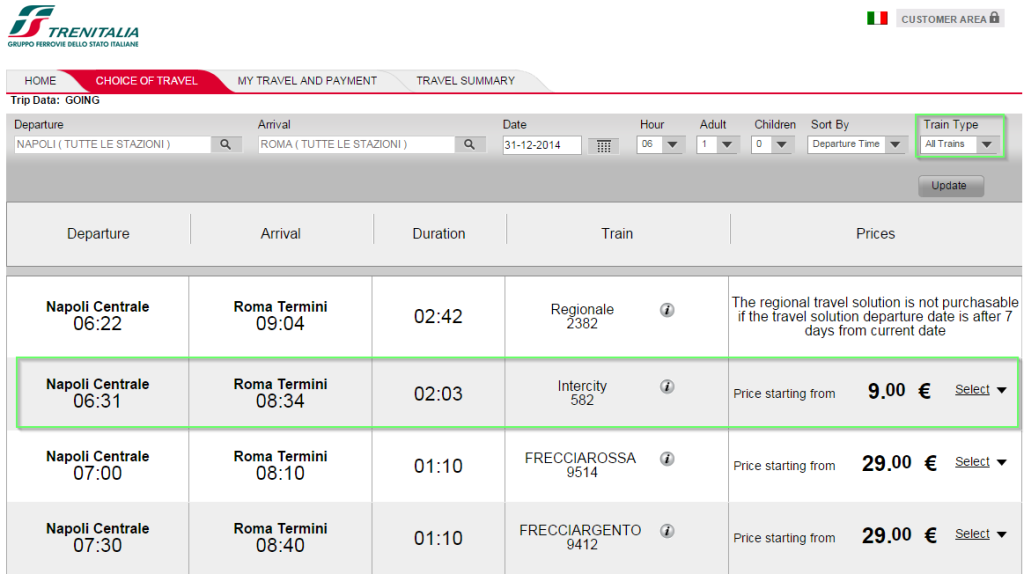
Task: Open the Adult count dropdown
Action: click(x=717, y=144)
